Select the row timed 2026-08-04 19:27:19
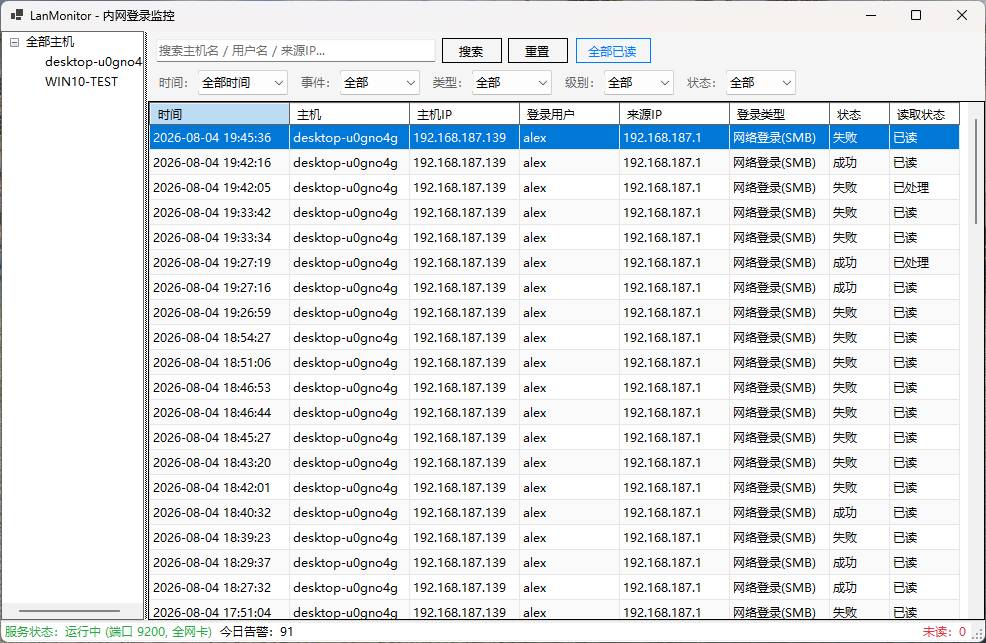 [555, 263]
